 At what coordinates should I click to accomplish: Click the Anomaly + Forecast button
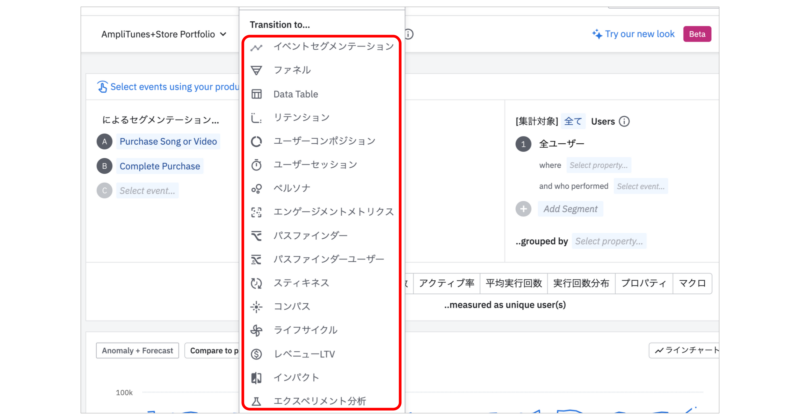coord(137,351)
